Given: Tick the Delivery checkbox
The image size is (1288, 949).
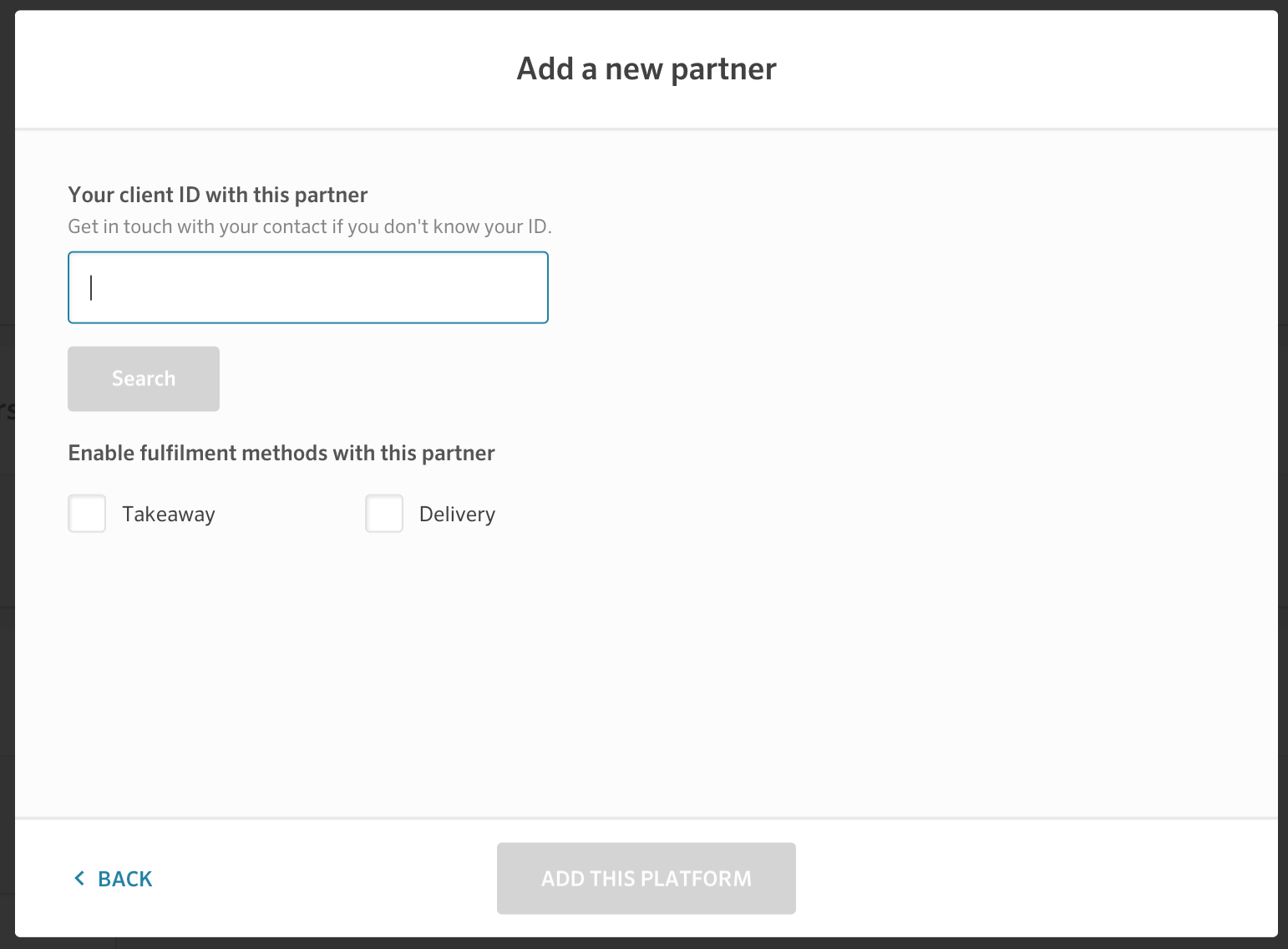Looking at the screenshot, I should click(384, 513).
